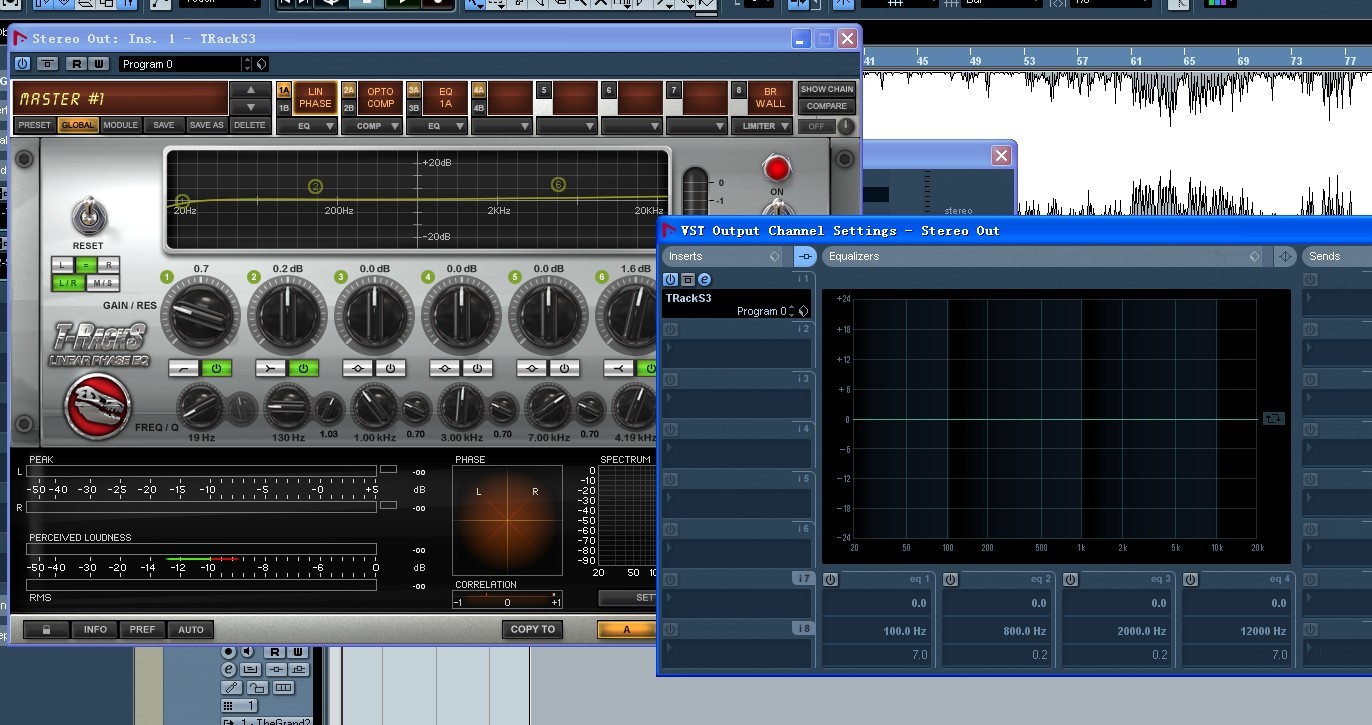The height and width of the screenshot is (725, 1372).
Task: Click the SAVE AS button
Action: coord(207,125)
